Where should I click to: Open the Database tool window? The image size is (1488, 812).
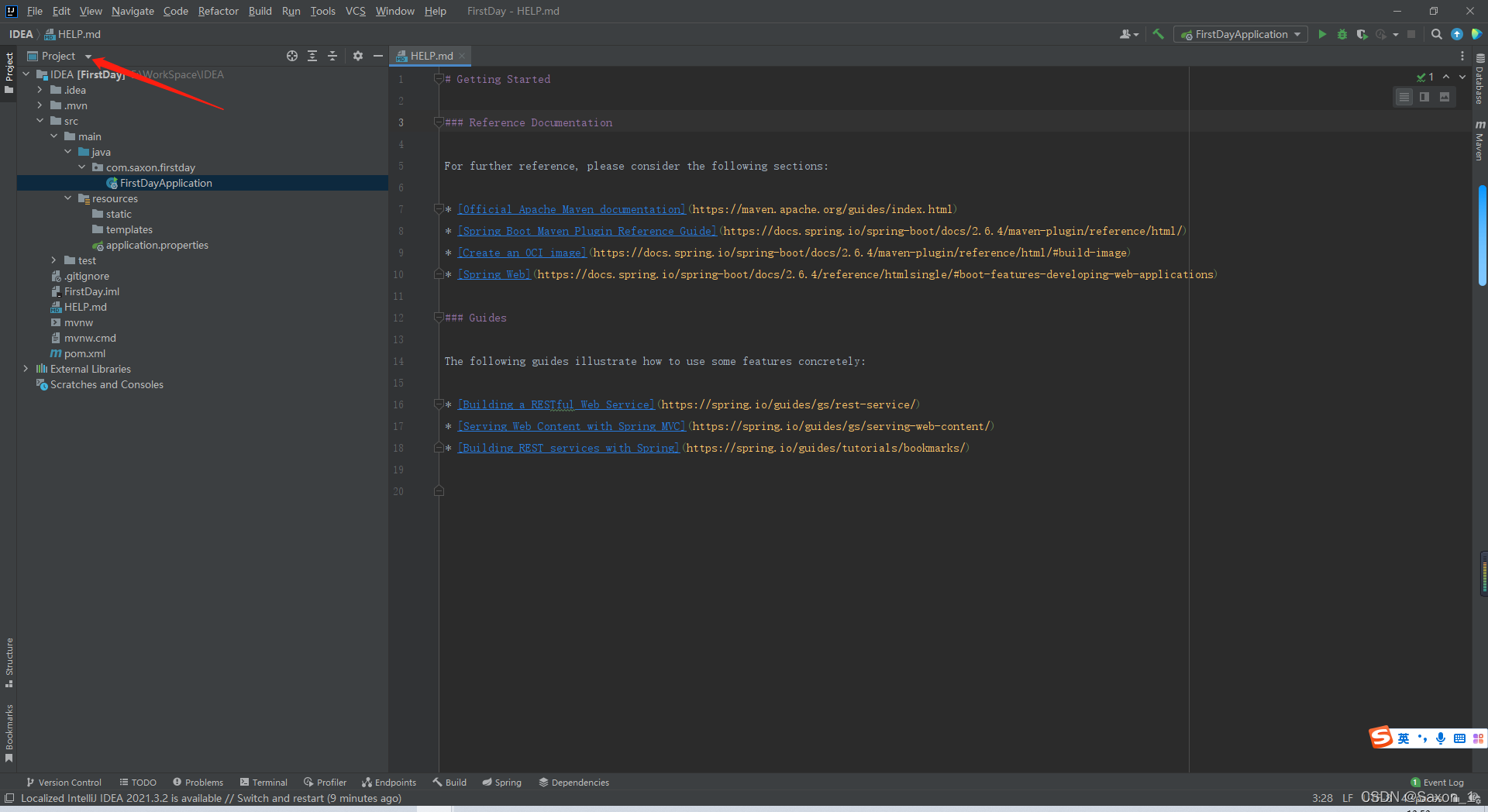1479,78
